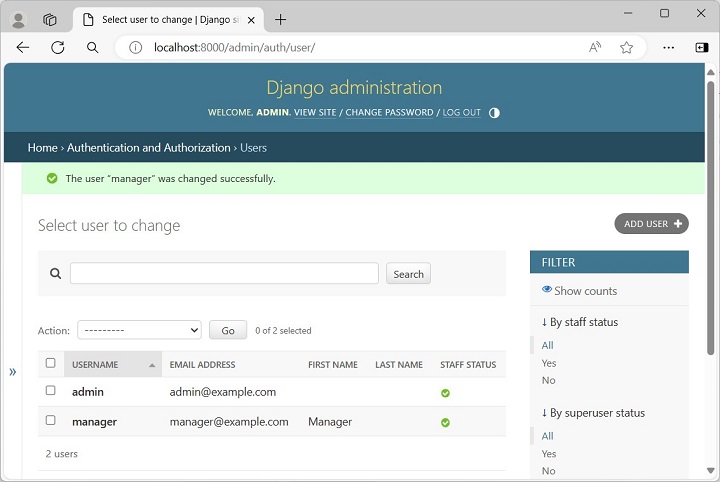Collapse the By superuser status filter
Screen dimensions: 720x482
(x=593, y=413)
